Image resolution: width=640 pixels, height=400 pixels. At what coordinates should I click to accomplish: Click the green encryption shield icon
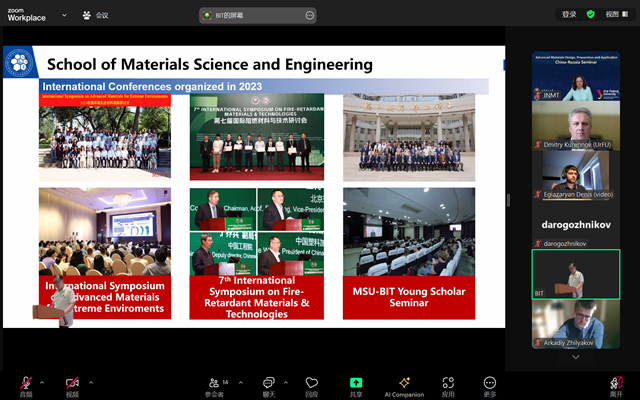pyautogui.click(x=591, y=14)
